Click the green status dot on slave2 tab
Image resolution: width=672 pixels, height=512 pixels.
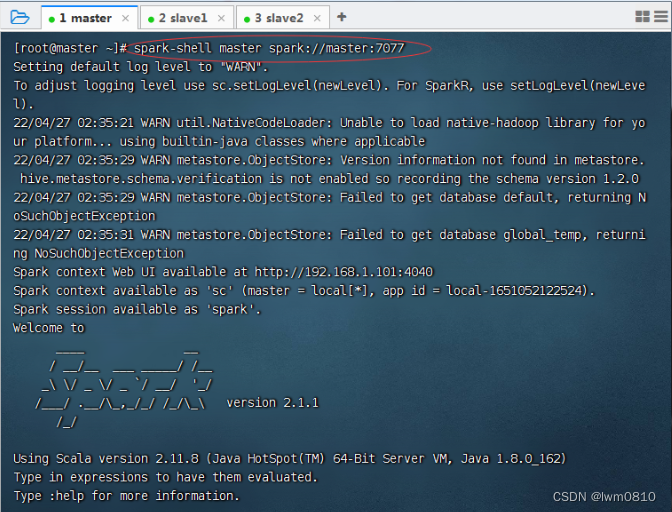point(247,19)
